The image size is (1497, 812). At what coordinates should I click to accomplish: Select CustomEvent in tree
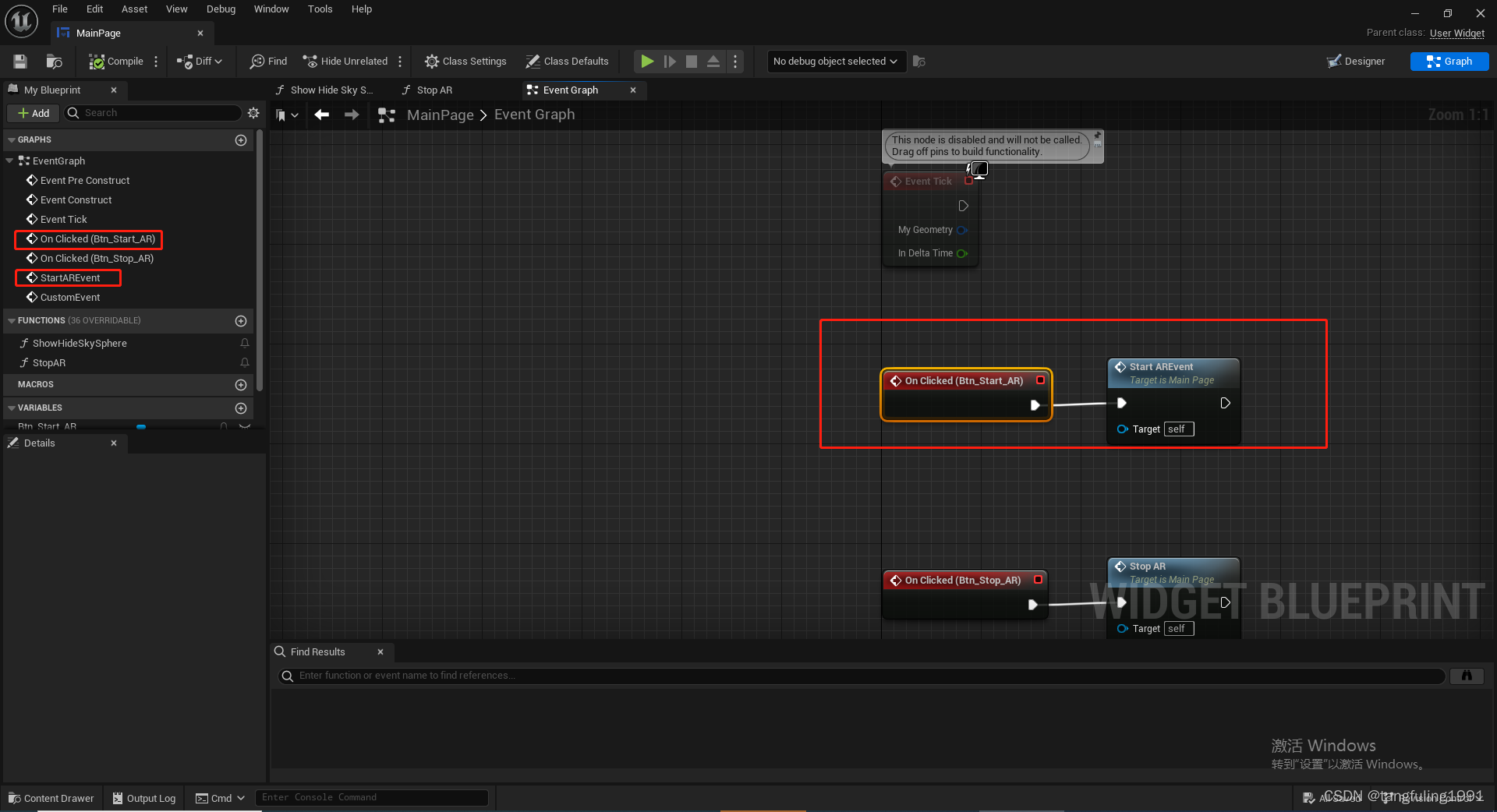pos(70,297)
